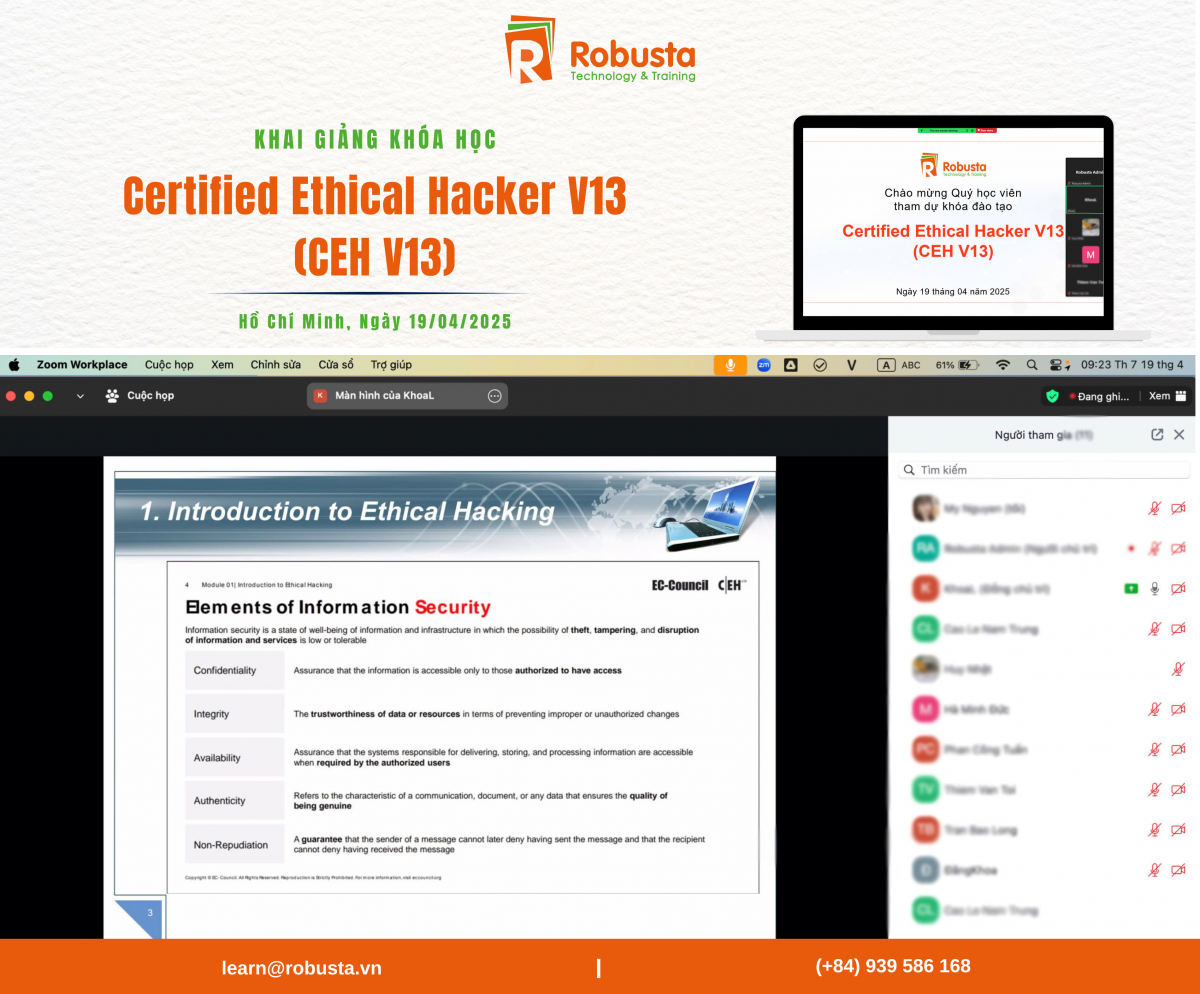1200x994 pixels.
Task: Click the red recording dot in Robusta Admin row
Action: point(1130,548)
